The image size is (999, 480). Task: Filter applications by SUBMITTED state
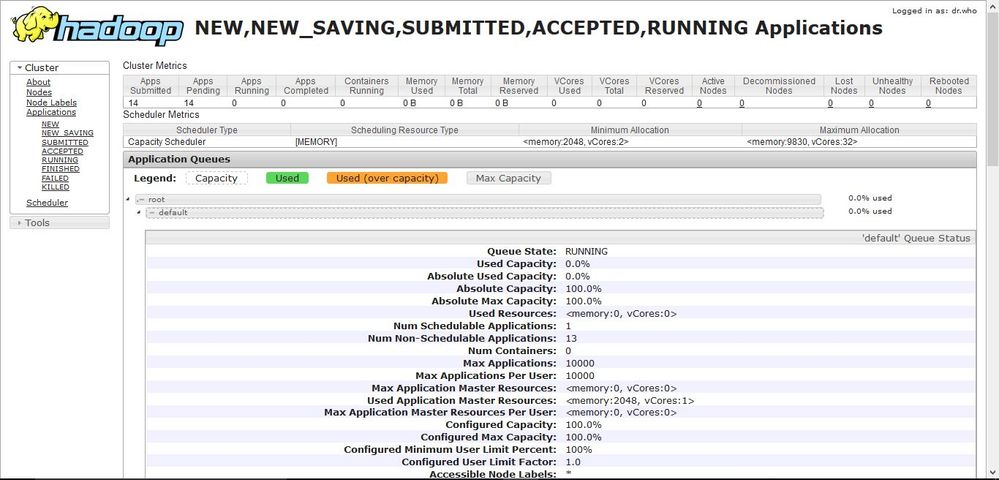pos(65,142)
